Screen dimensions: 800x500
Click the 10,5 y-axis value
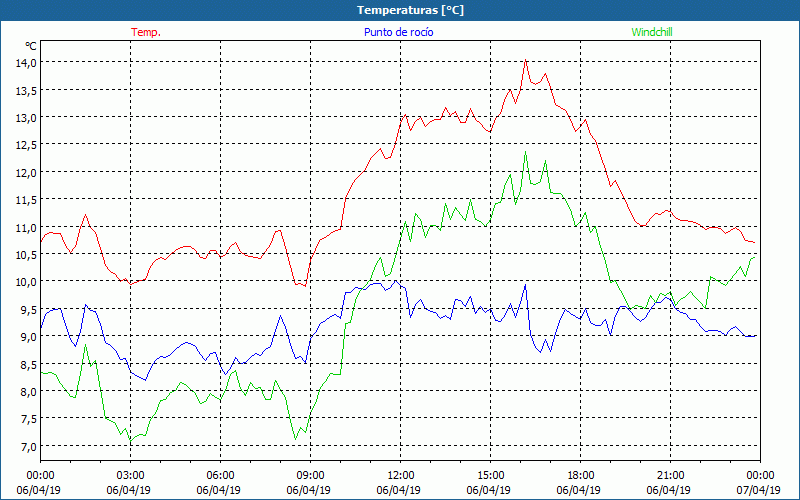pos(26,254)
